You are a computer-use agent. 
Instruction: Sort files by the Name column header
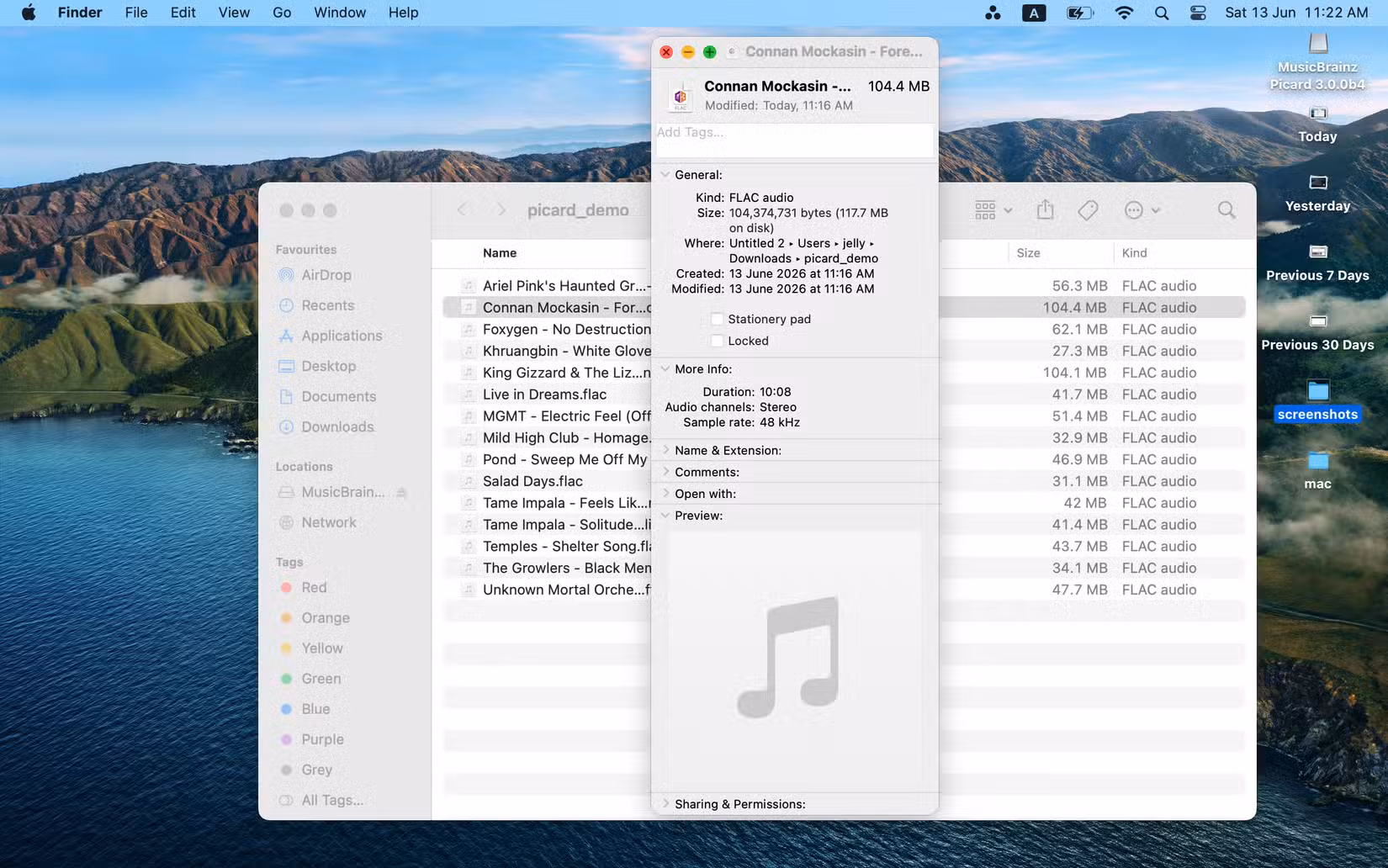tap(500, 253)
